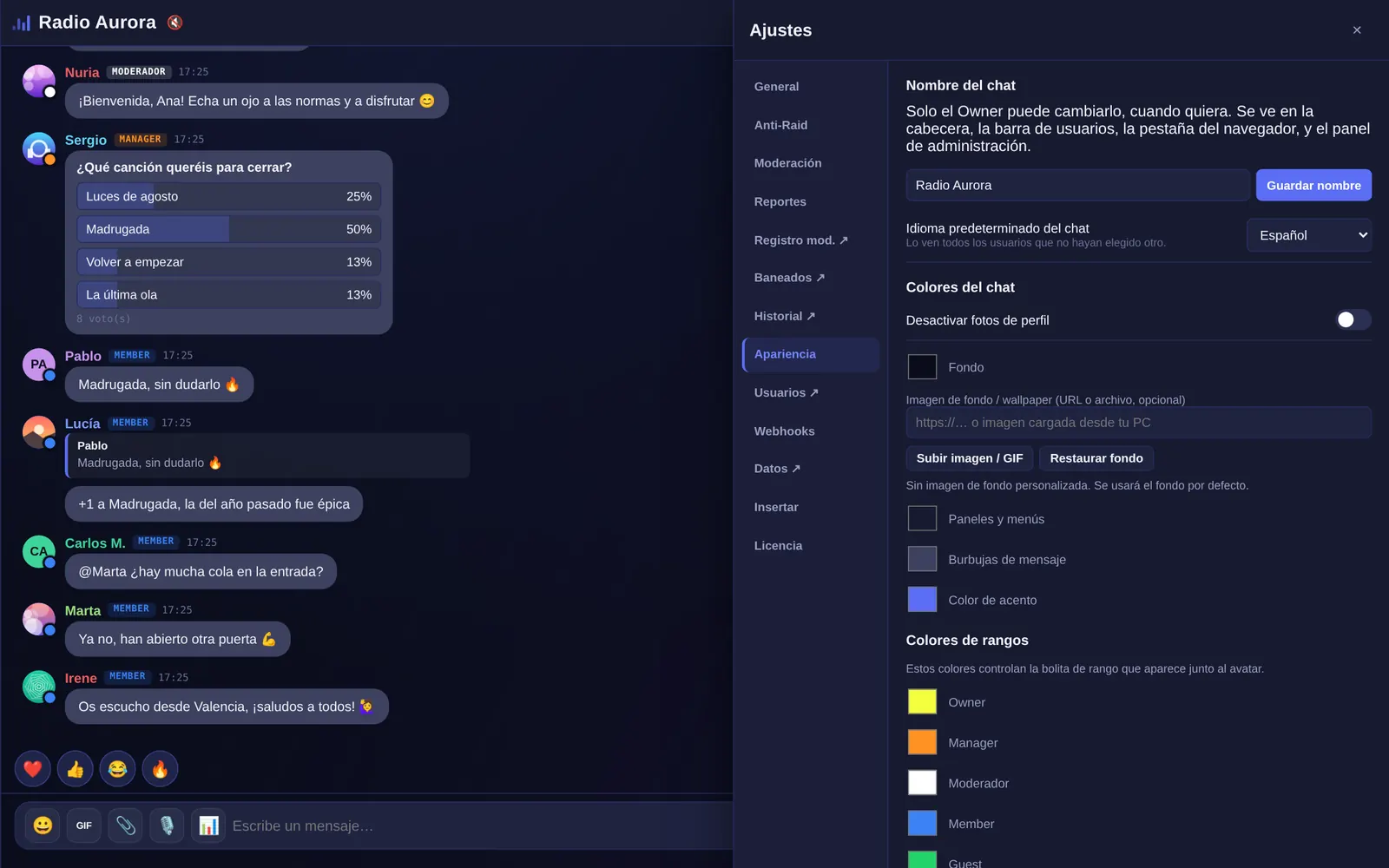Pick the Color de acento swatch
This screenshot has width=1389, height=868.
click(922, 600)
